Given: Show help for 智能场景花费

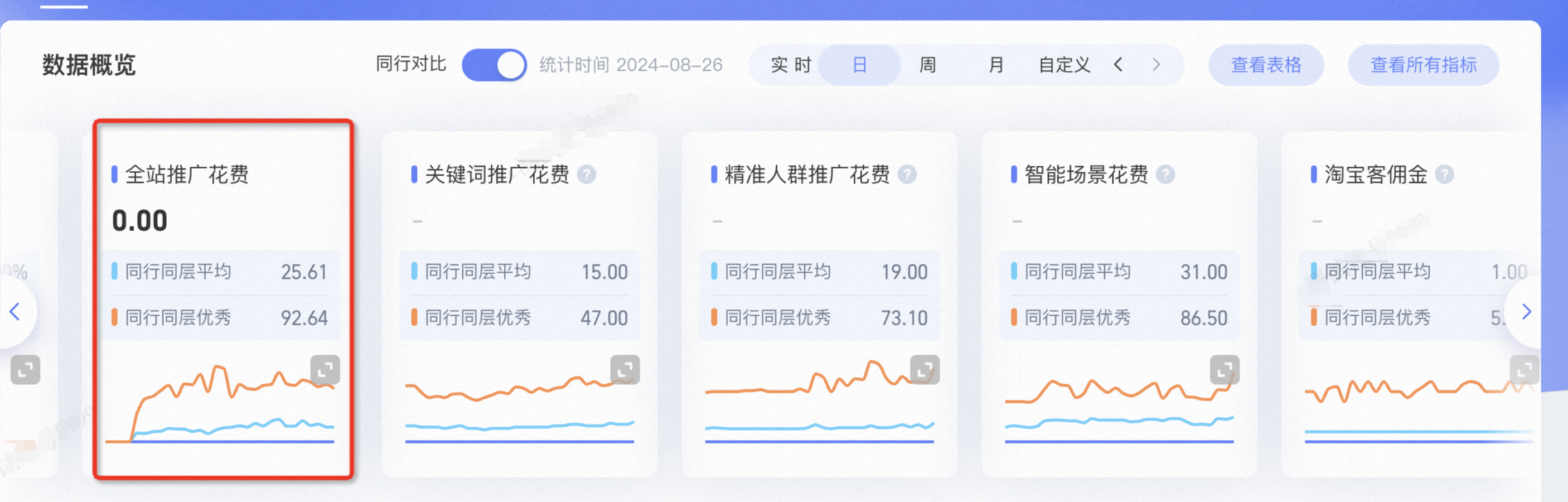Looking at the screenshot, I should click(x=1165, y=175).
